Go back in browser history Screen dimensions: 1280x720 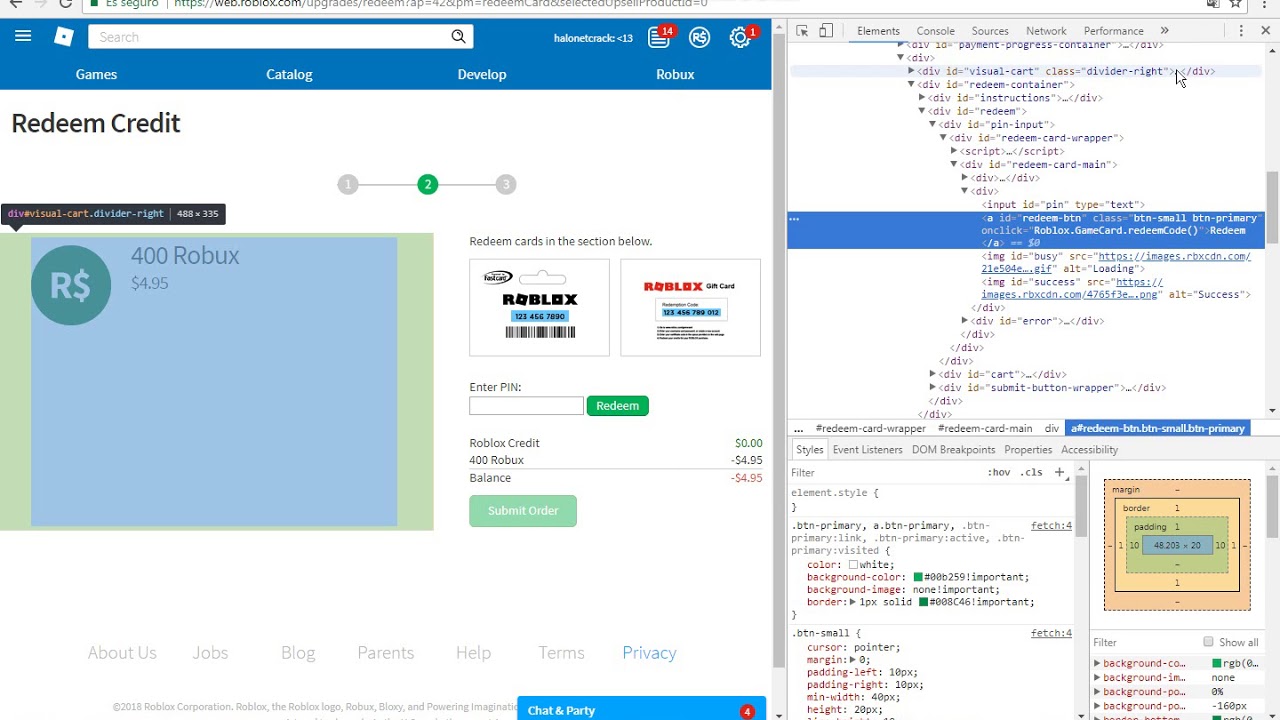pyautogui.click(x=15, y=4)
